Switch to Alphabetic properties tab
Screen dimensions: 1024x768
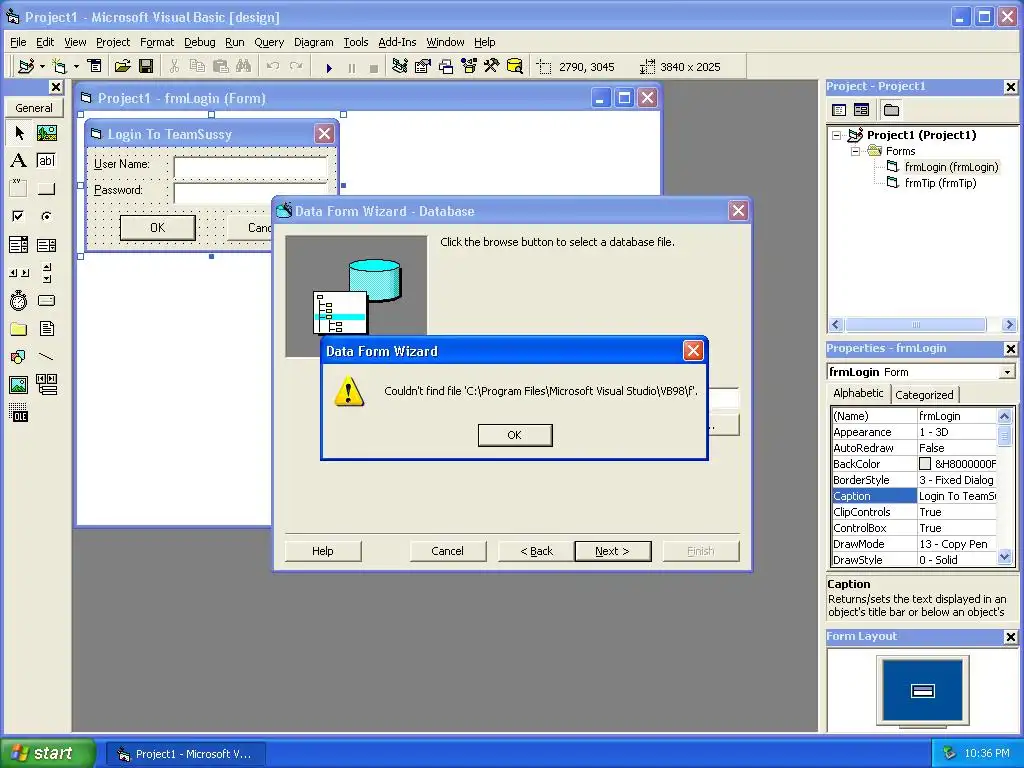(858, 393)
